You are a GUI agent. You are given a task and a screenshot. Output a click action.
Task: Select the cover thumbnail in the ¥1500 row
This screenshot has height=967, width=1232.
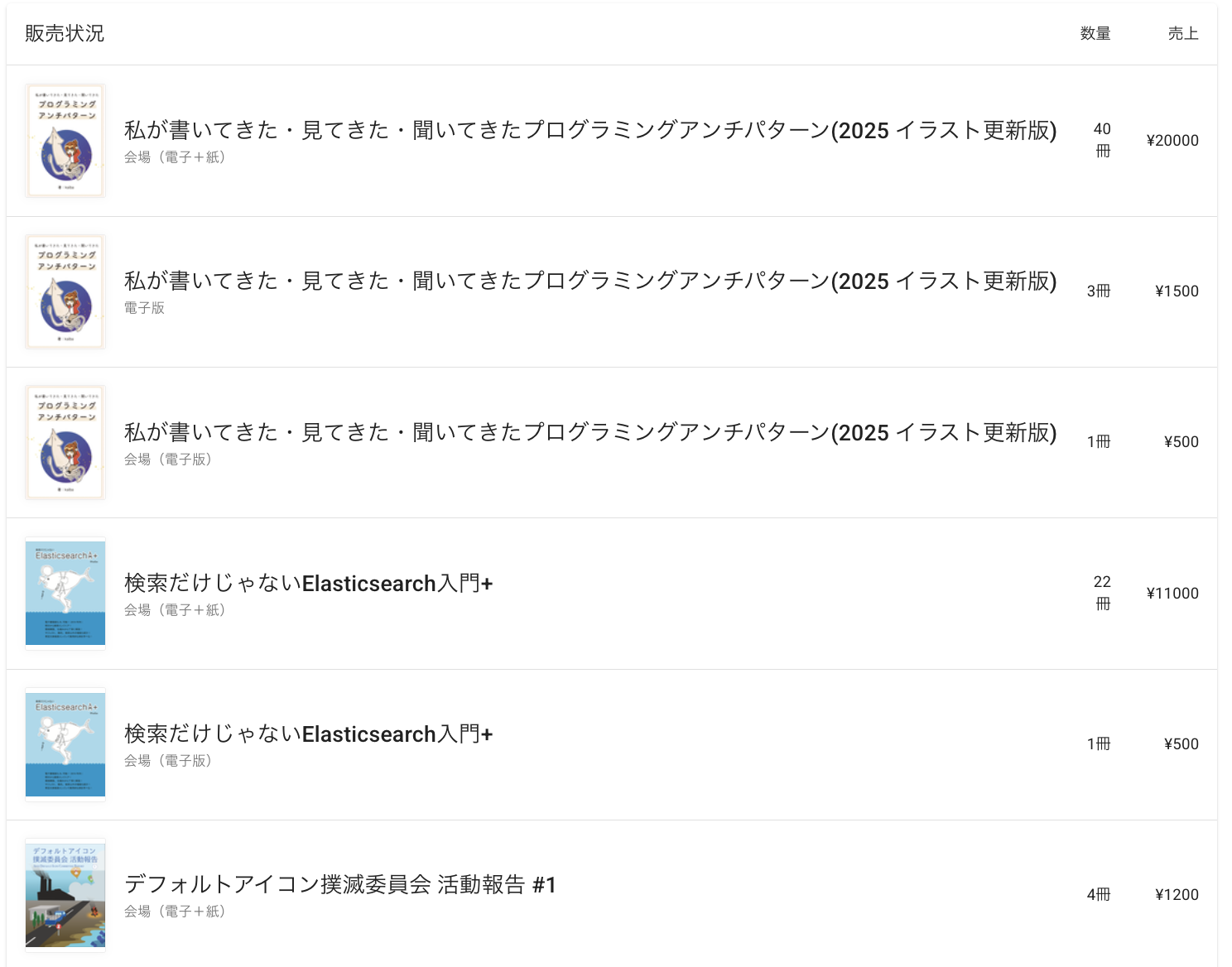[x=65, y=291]
